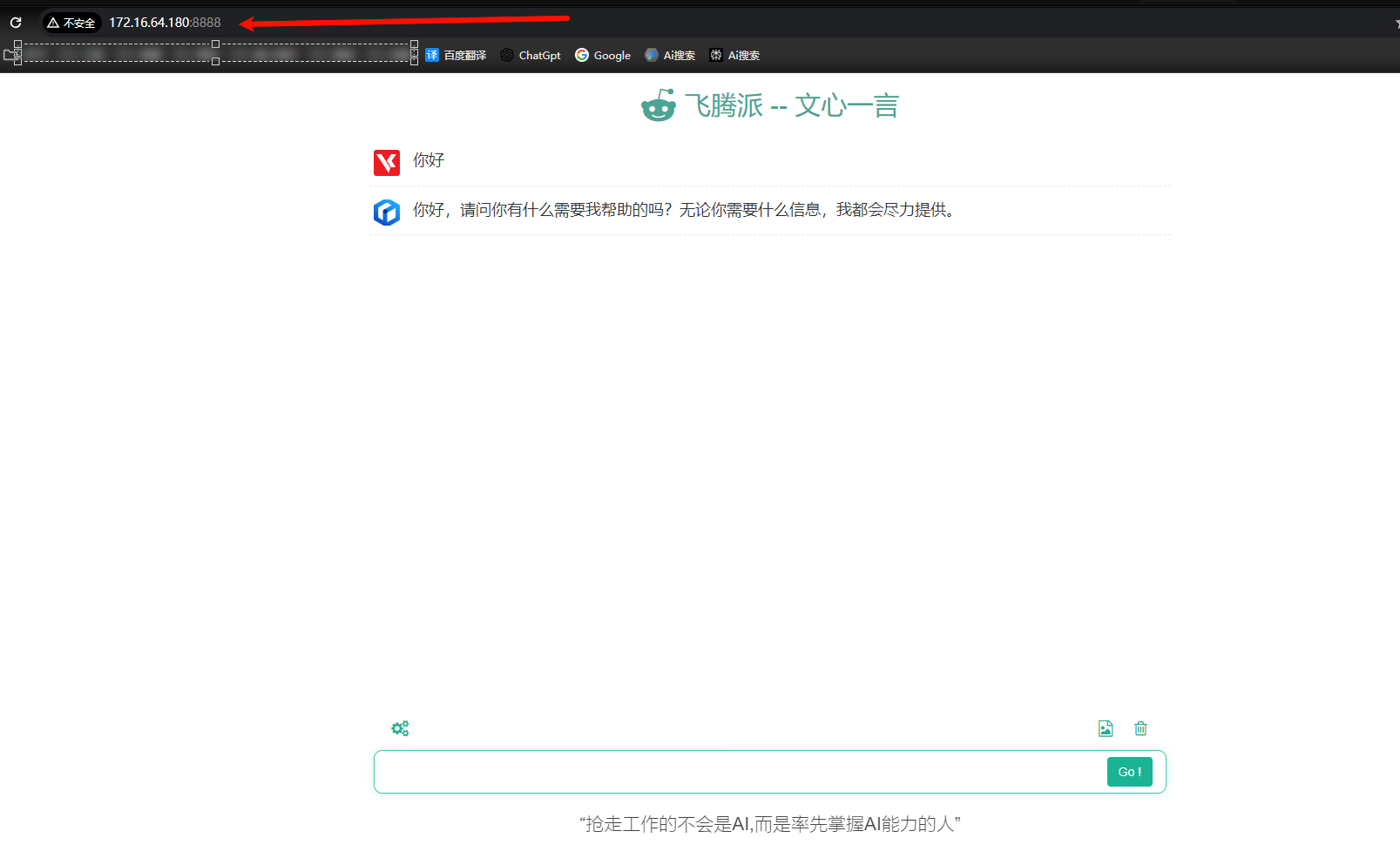Open the Google bookmark
This screenshot has height=865, width=1400.
[x=603, y=55]
